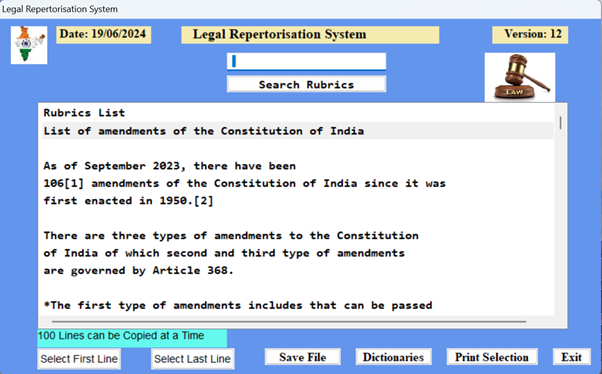Open the Dictionaries window

[394, 357]
